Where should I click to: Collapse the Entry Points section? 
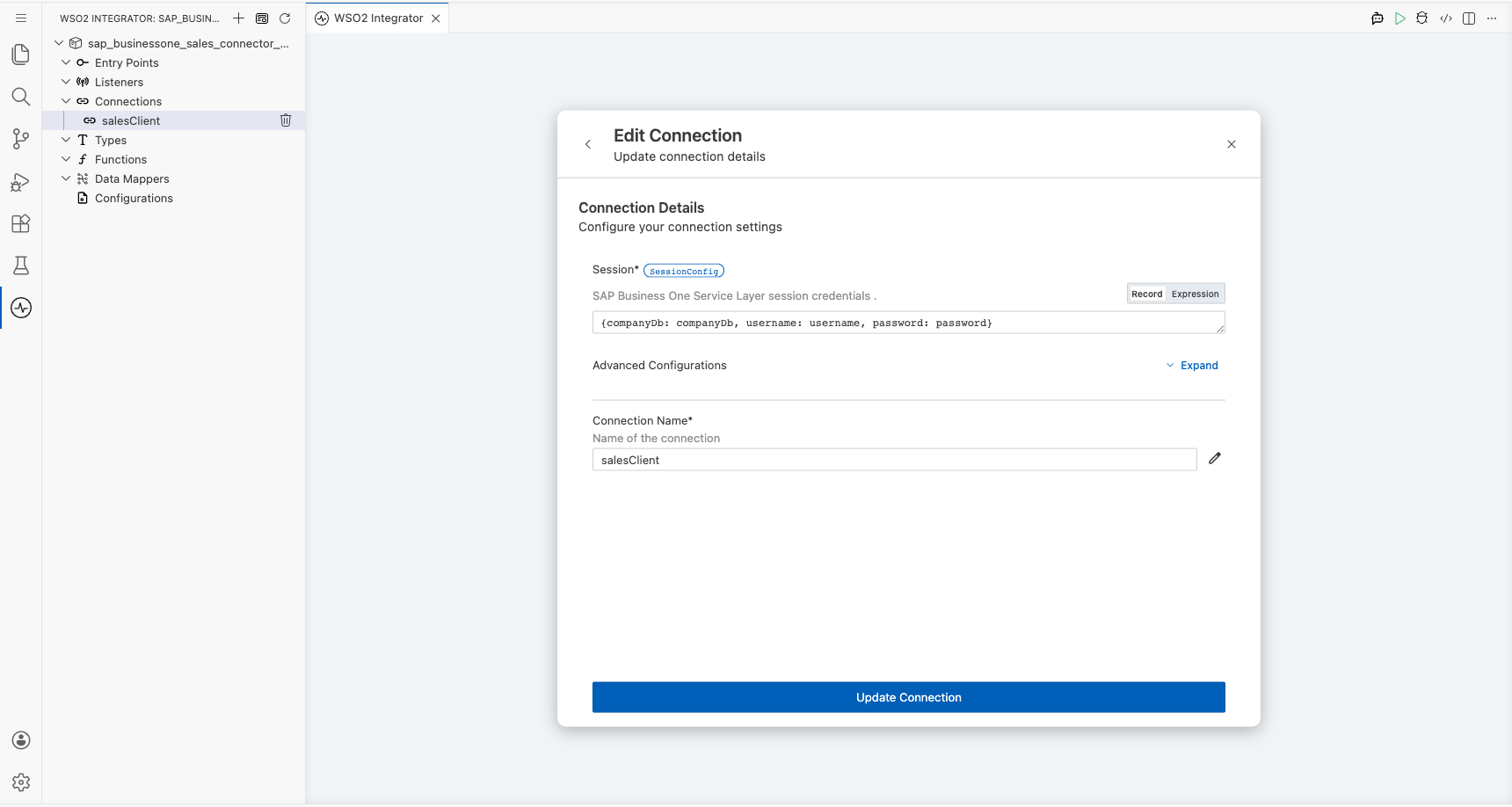[66, 62]
